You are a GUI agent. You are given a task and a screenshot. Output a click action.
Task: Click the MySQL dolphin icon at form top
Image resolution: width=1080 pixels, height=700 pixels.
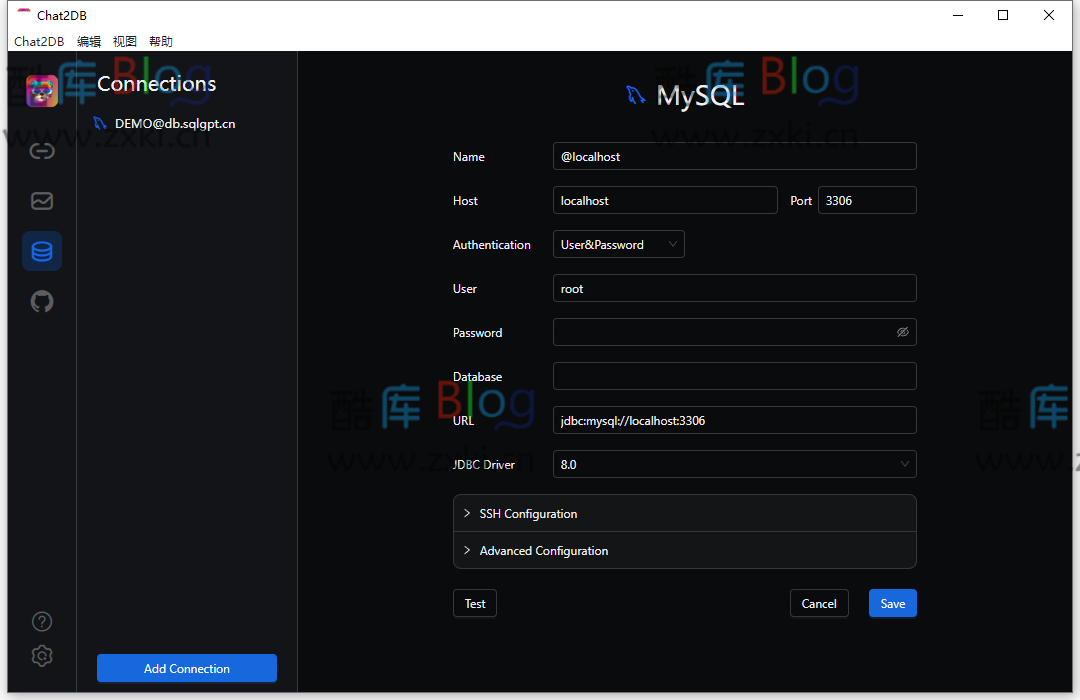click(x=634, y=94)
